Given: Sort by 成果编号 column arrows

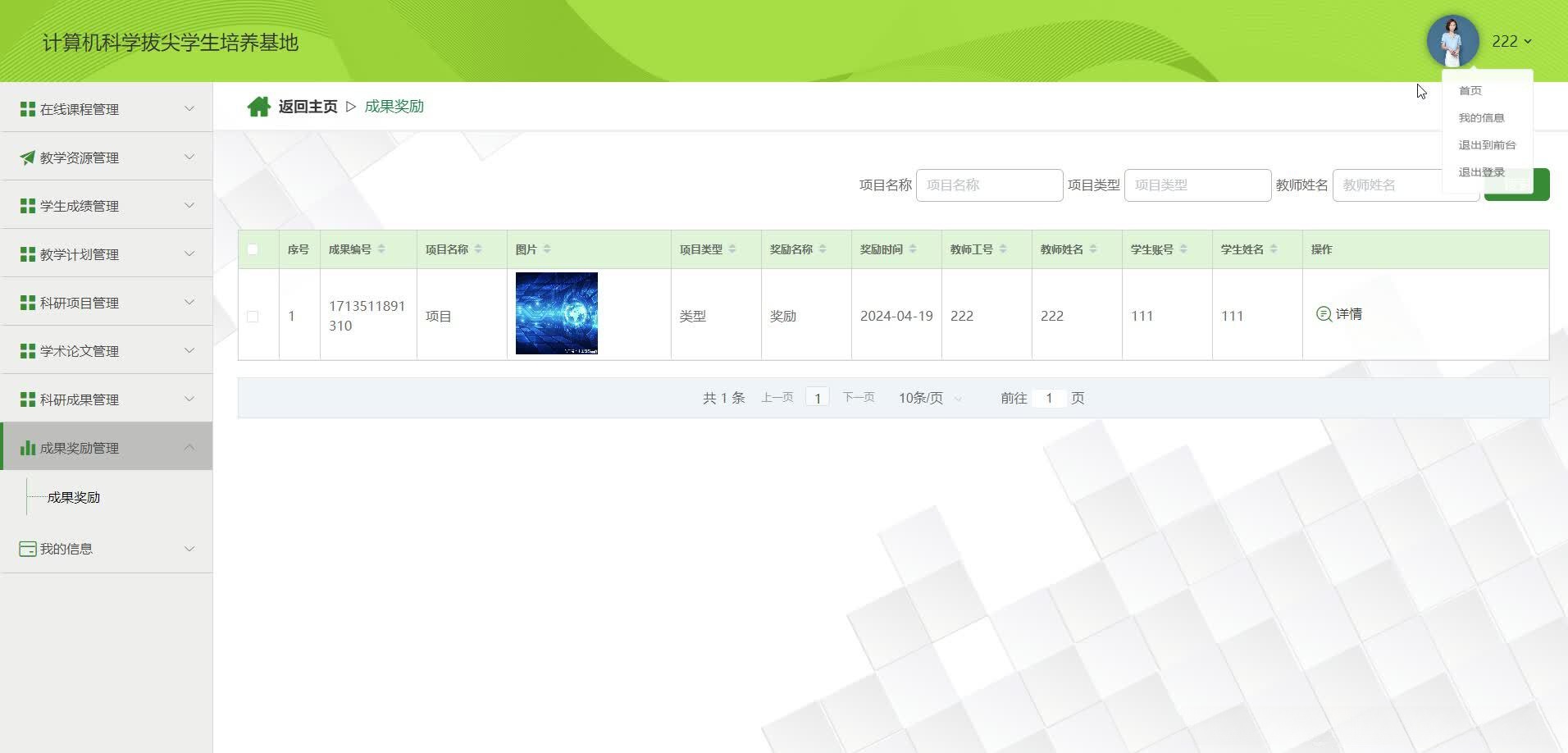Looking at the screenshot, I should coord(381,249).
